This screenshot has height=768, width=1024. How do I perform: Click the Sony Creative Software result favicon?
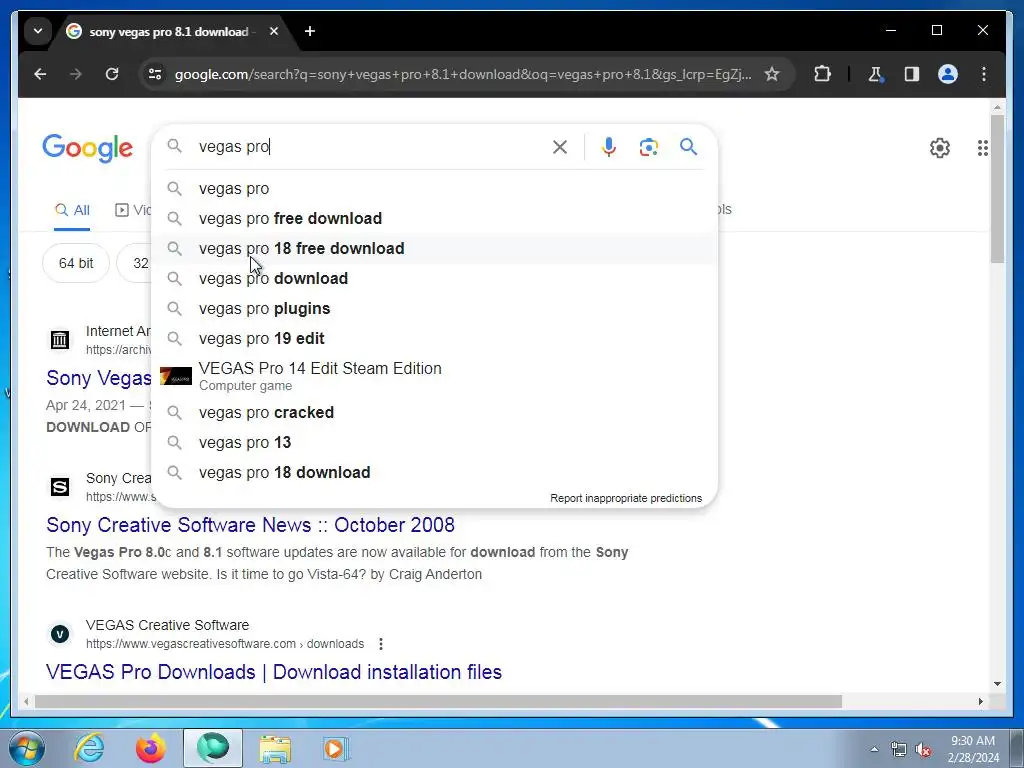[60, 487]
